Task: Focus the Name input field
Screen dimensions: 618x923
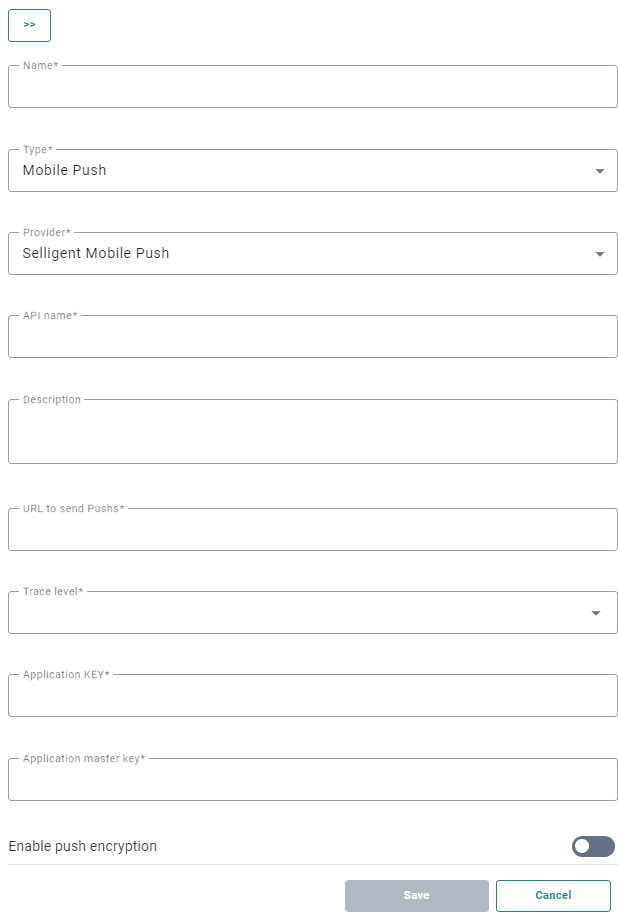Action: click(312, 88)
